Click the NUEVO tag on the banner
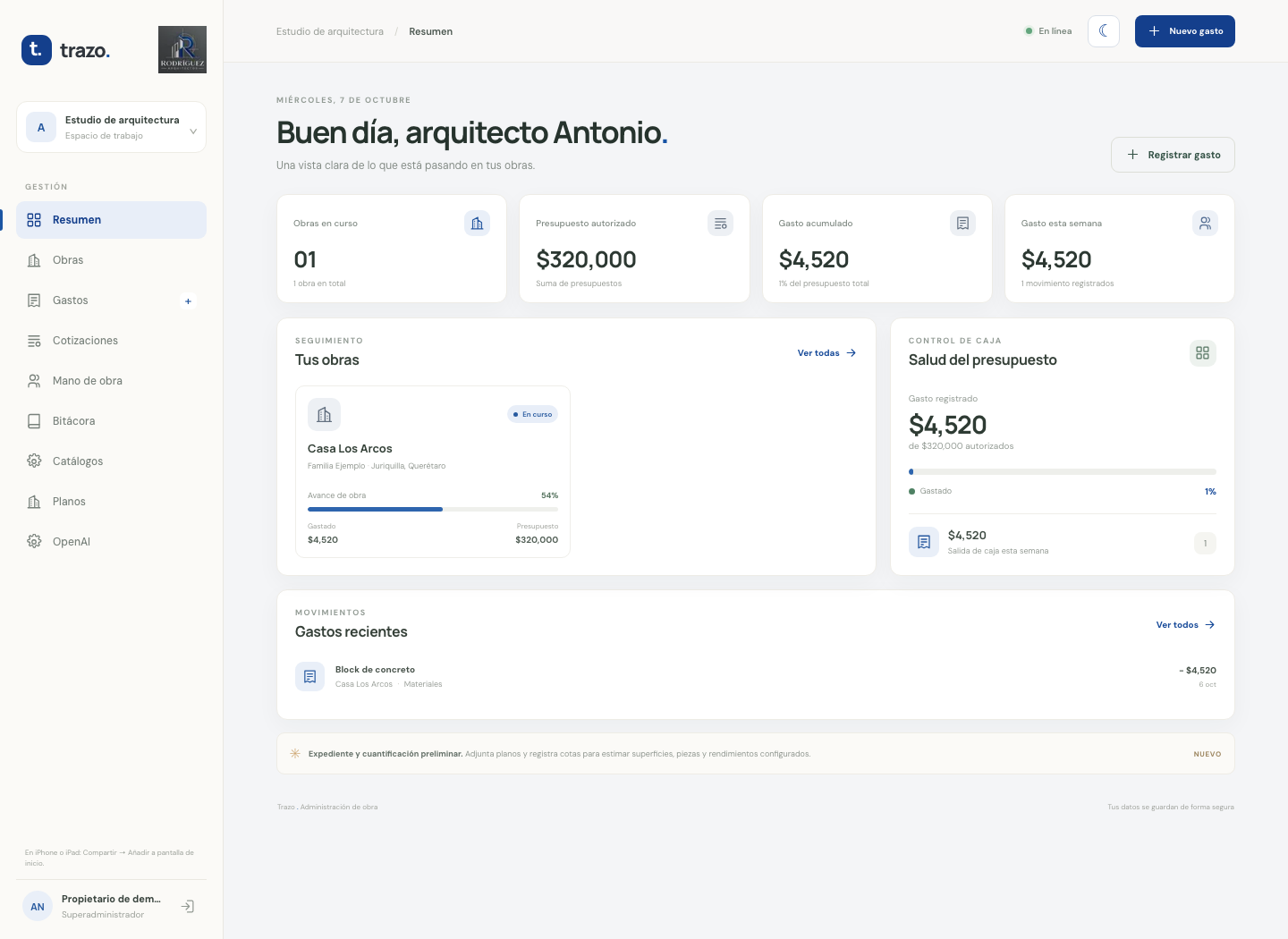Screen dimensions: 1288x939 pos(1207,754)
